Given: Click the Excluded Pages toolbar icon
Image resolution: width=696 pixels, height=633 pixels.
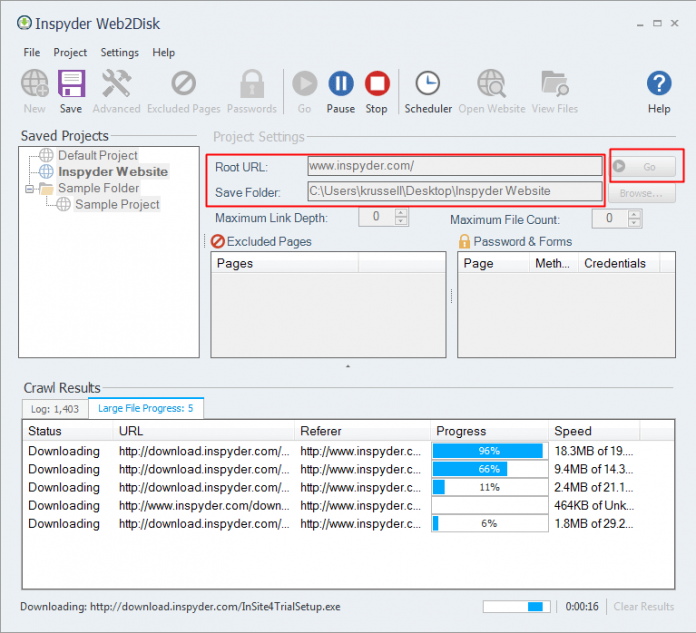Looking at the screenshot, I should (183, 84).
